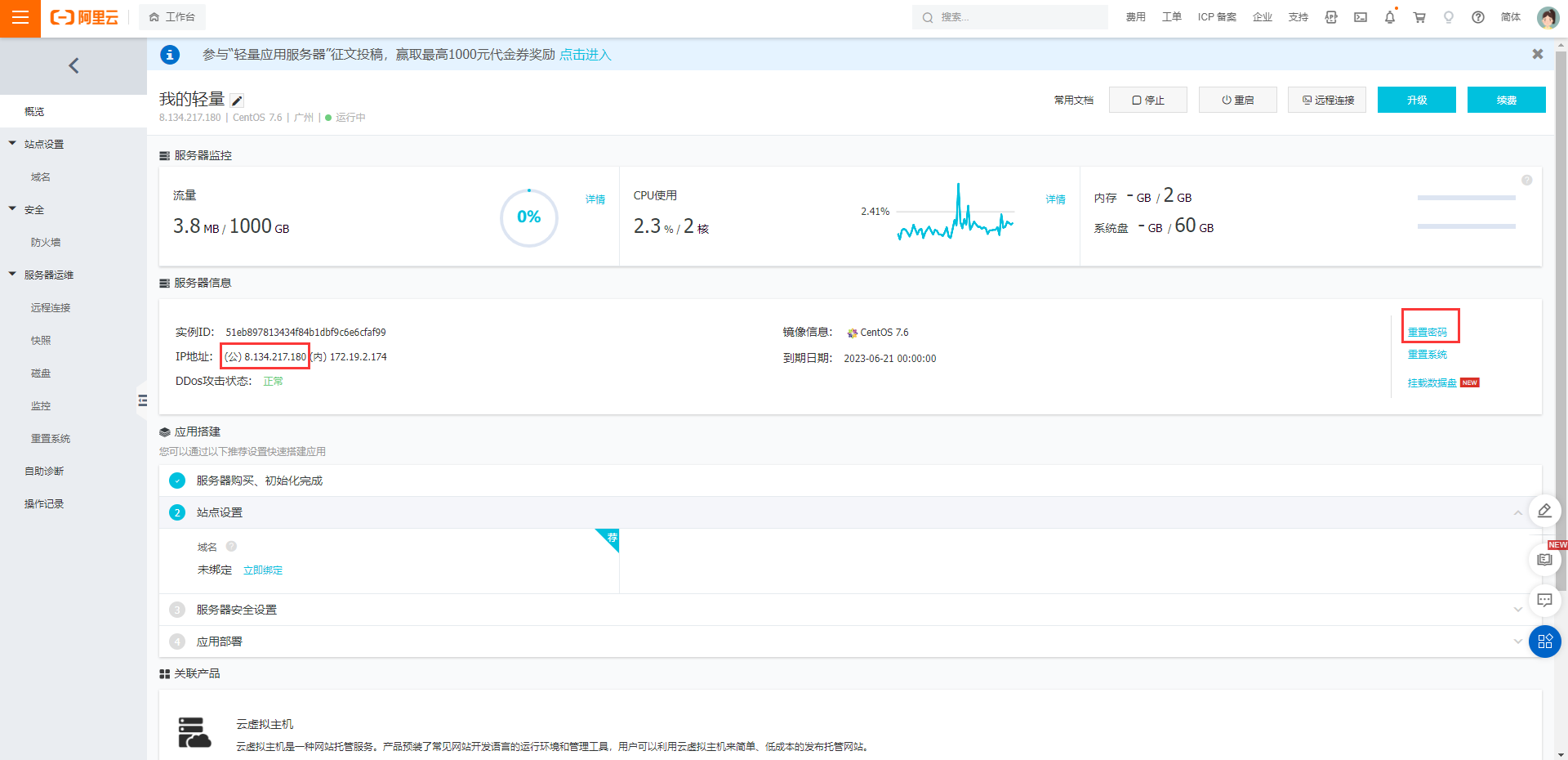Image resolution: width=1568 pixels, height=760 pixels.
Task: Open the user avatar profile
Action: [1548, 17]
